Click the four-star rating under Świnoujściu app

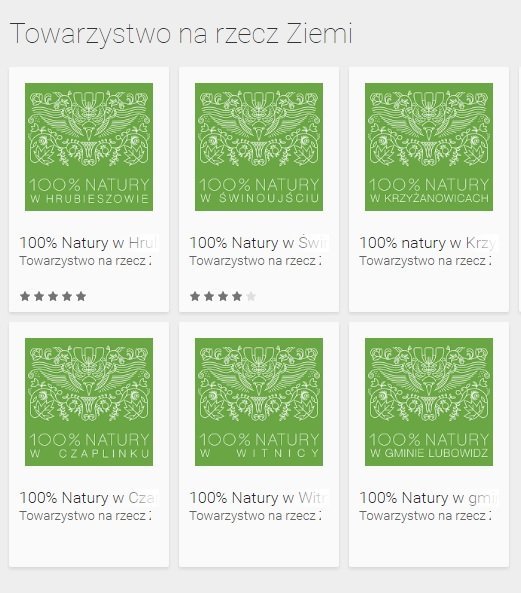coord(223,296)
